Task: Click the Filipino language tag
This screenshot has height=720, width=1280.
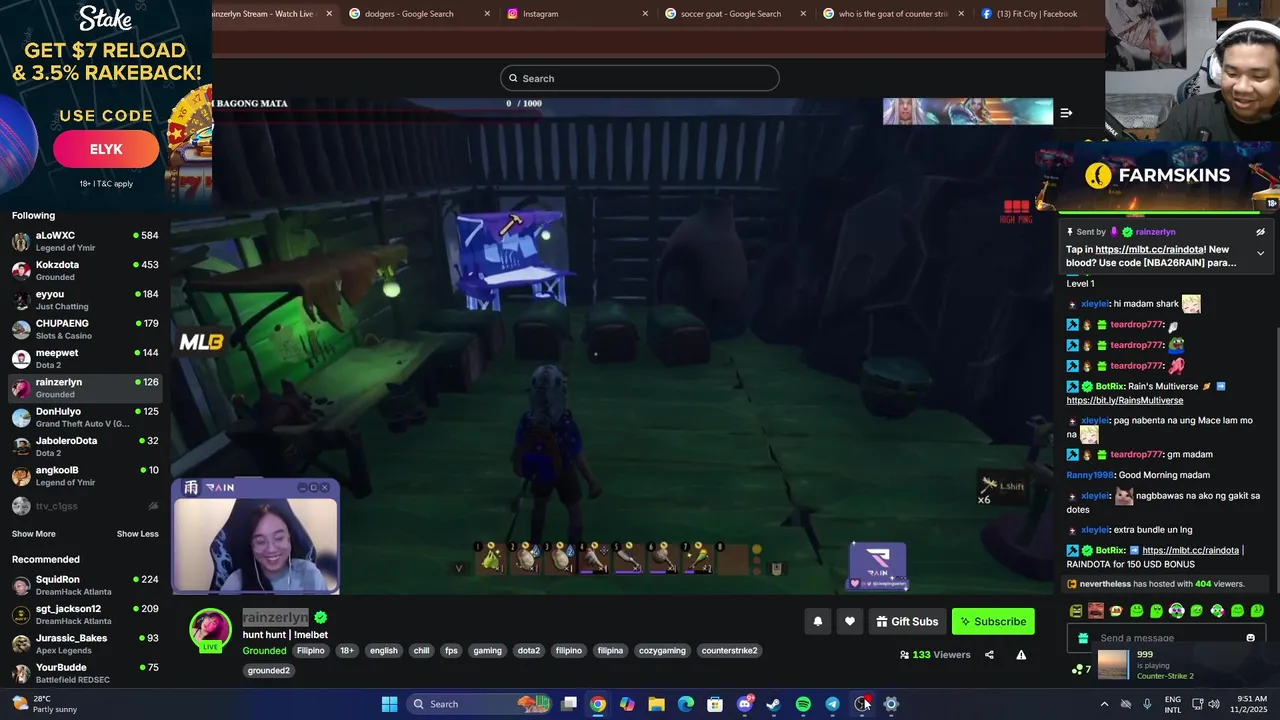Action: 310,651
